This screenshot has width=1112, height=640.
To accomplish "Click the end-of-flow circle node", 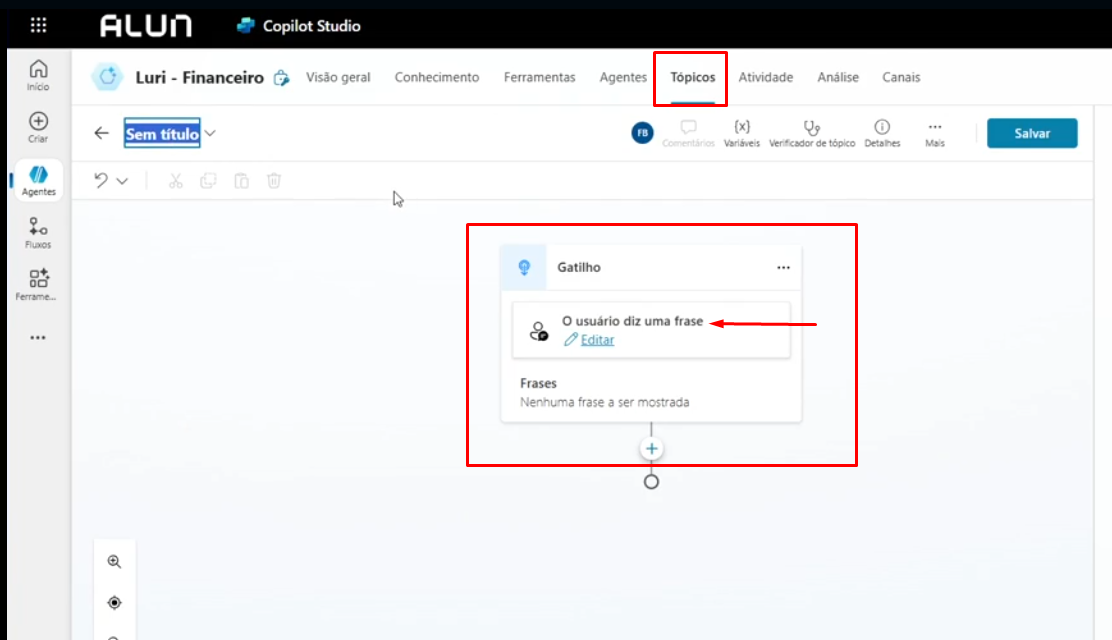I will (x=651, y=482).
